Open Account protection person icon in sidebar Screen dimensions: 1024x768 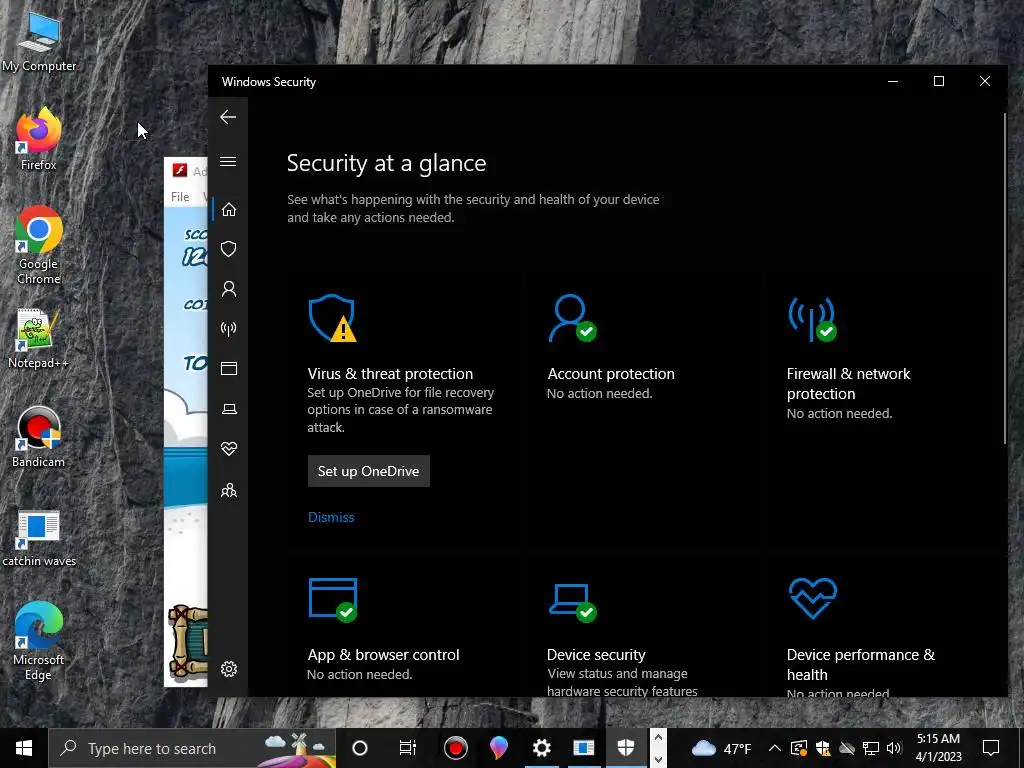coord(229,289)
